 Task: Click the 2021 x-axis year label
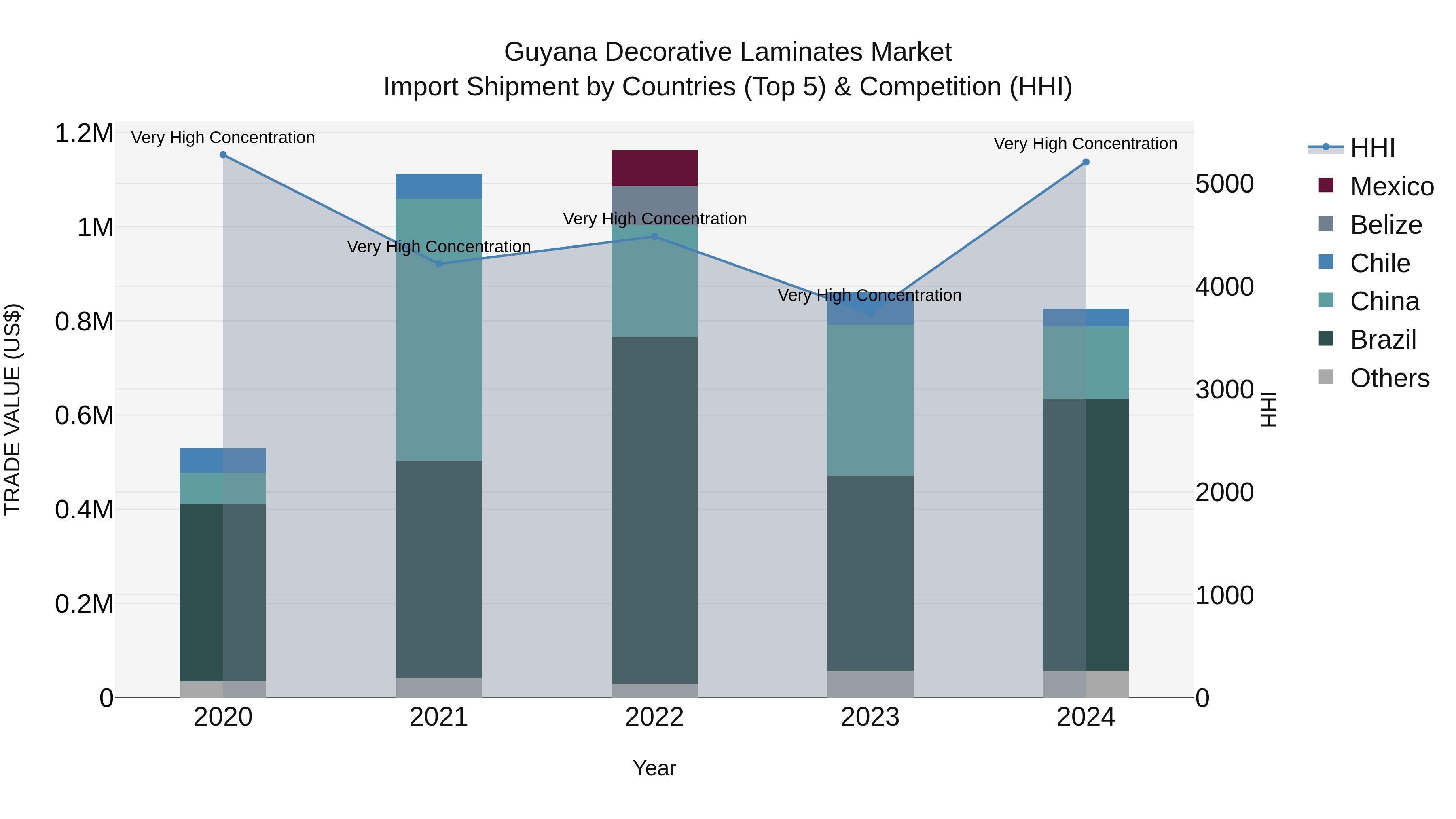438,717
